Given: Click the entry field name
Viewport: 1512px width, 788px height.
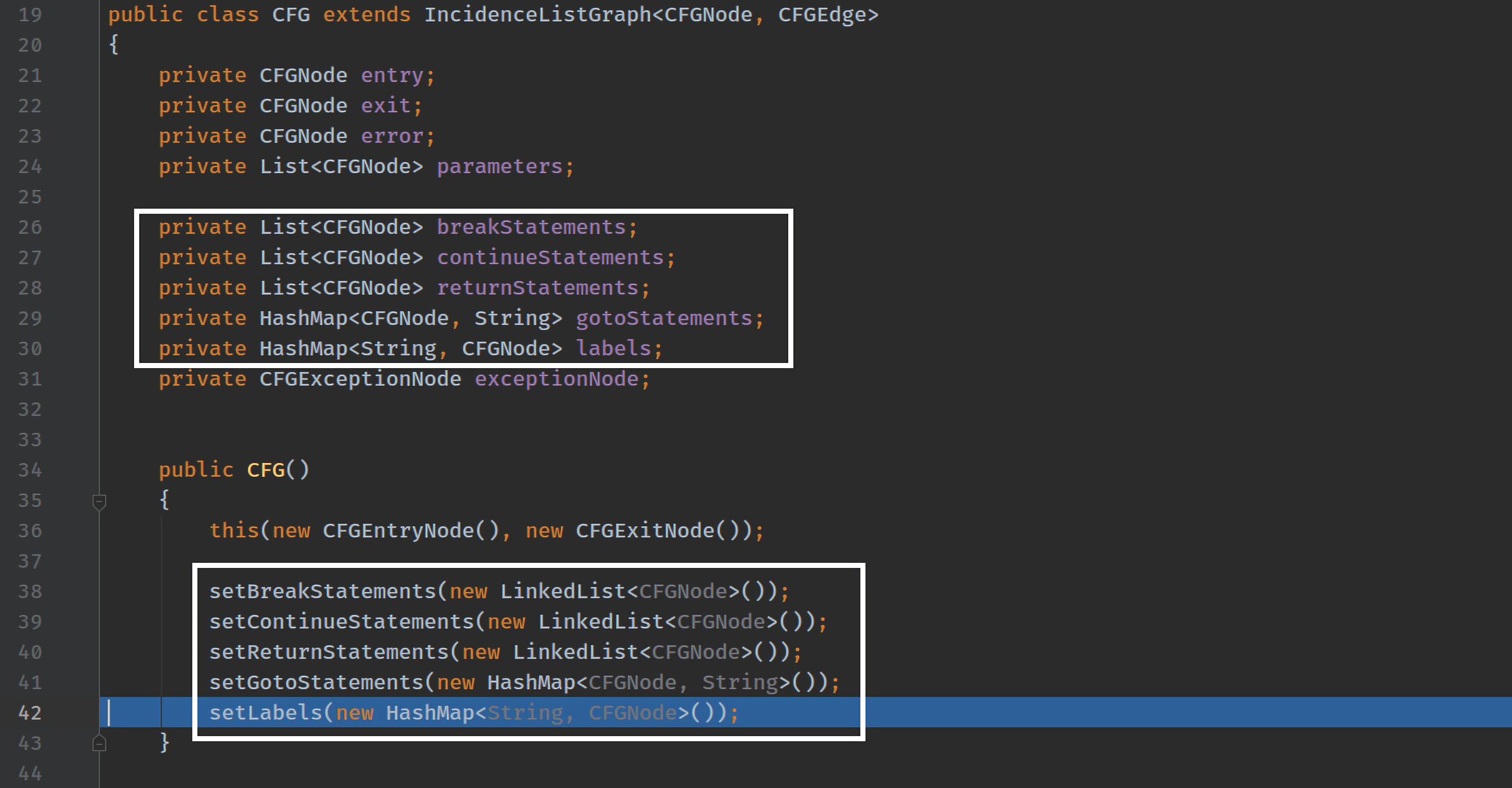Looking at the screenshot, I should tap(392, 75).
